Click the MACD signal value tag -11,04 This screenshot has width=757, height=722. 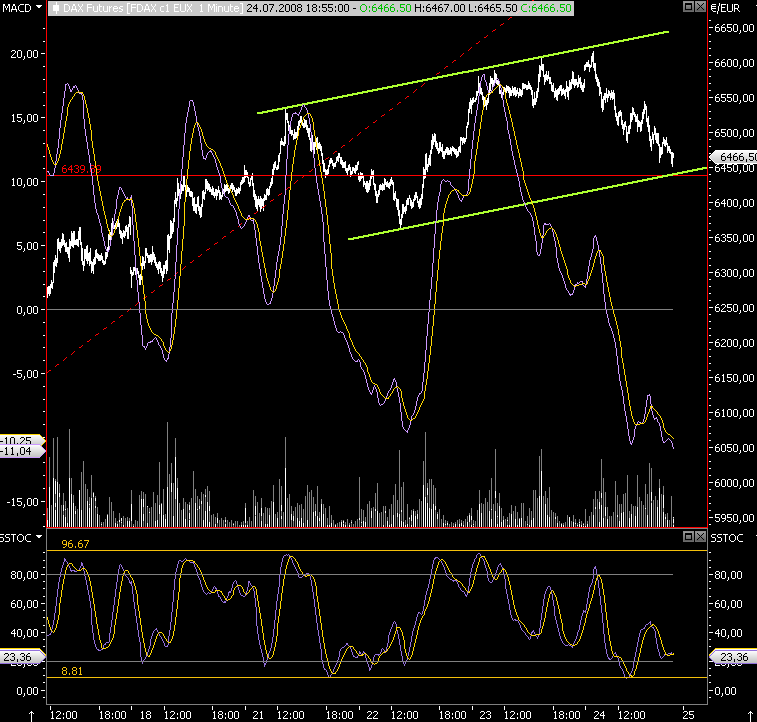(22, 451)
